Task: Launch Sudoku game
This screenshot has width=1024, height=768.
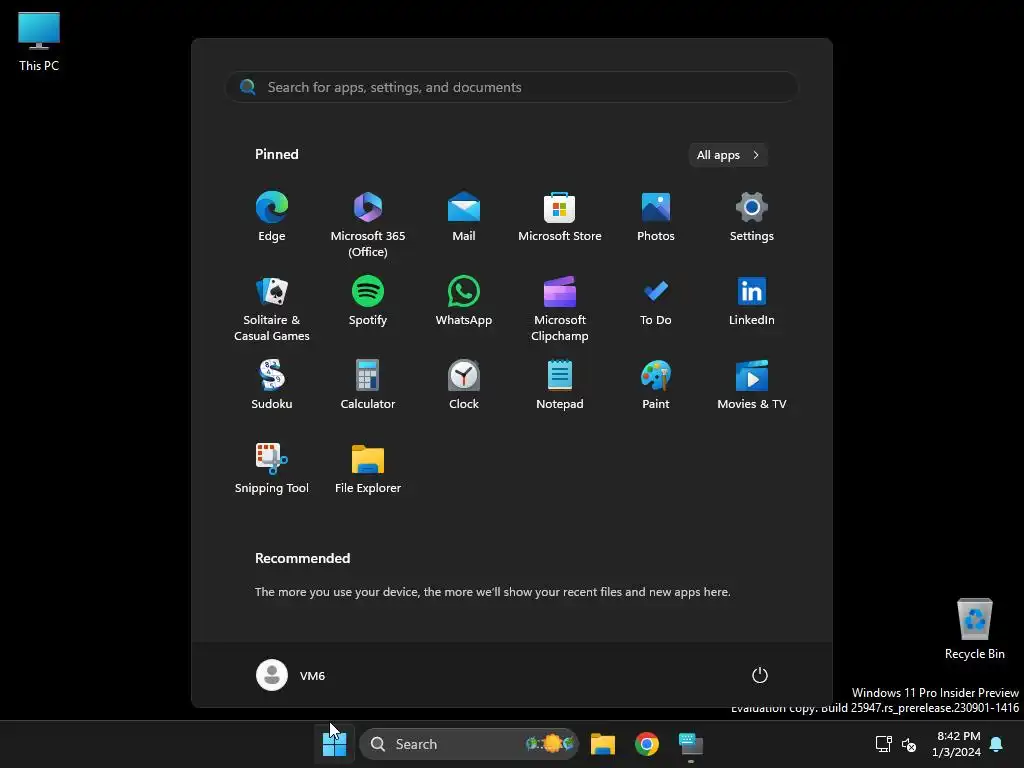Action: (x=272, y=385)
